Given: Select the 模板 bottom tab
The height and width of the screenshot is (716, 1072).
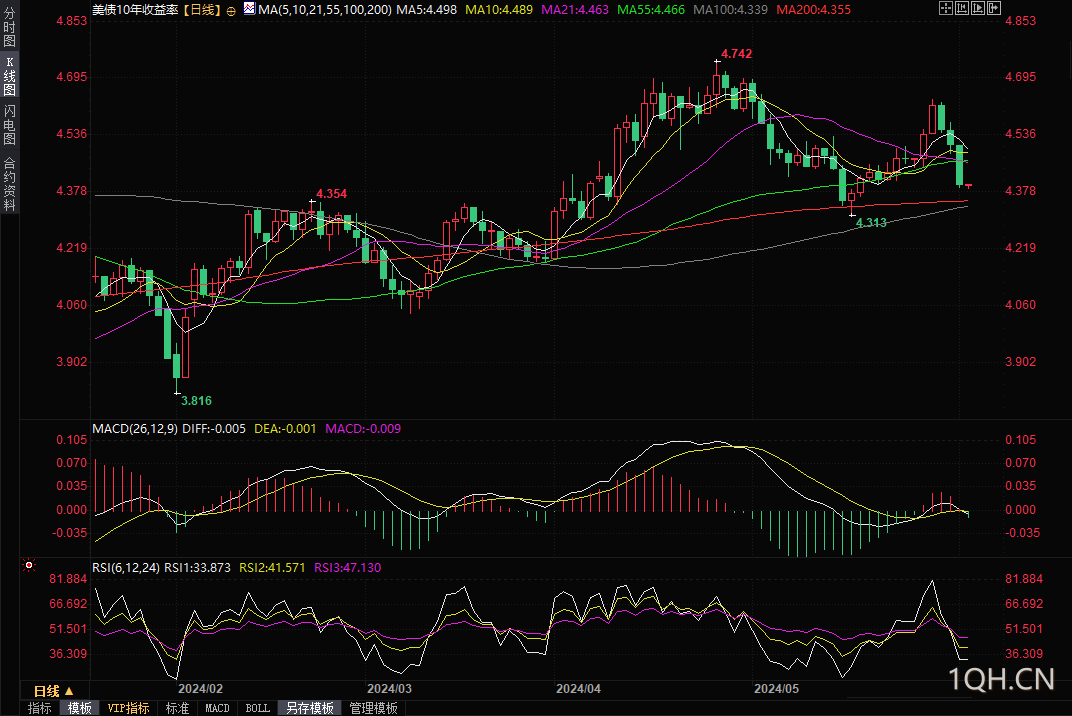Looking at the screenshot, I should [79, 708].
